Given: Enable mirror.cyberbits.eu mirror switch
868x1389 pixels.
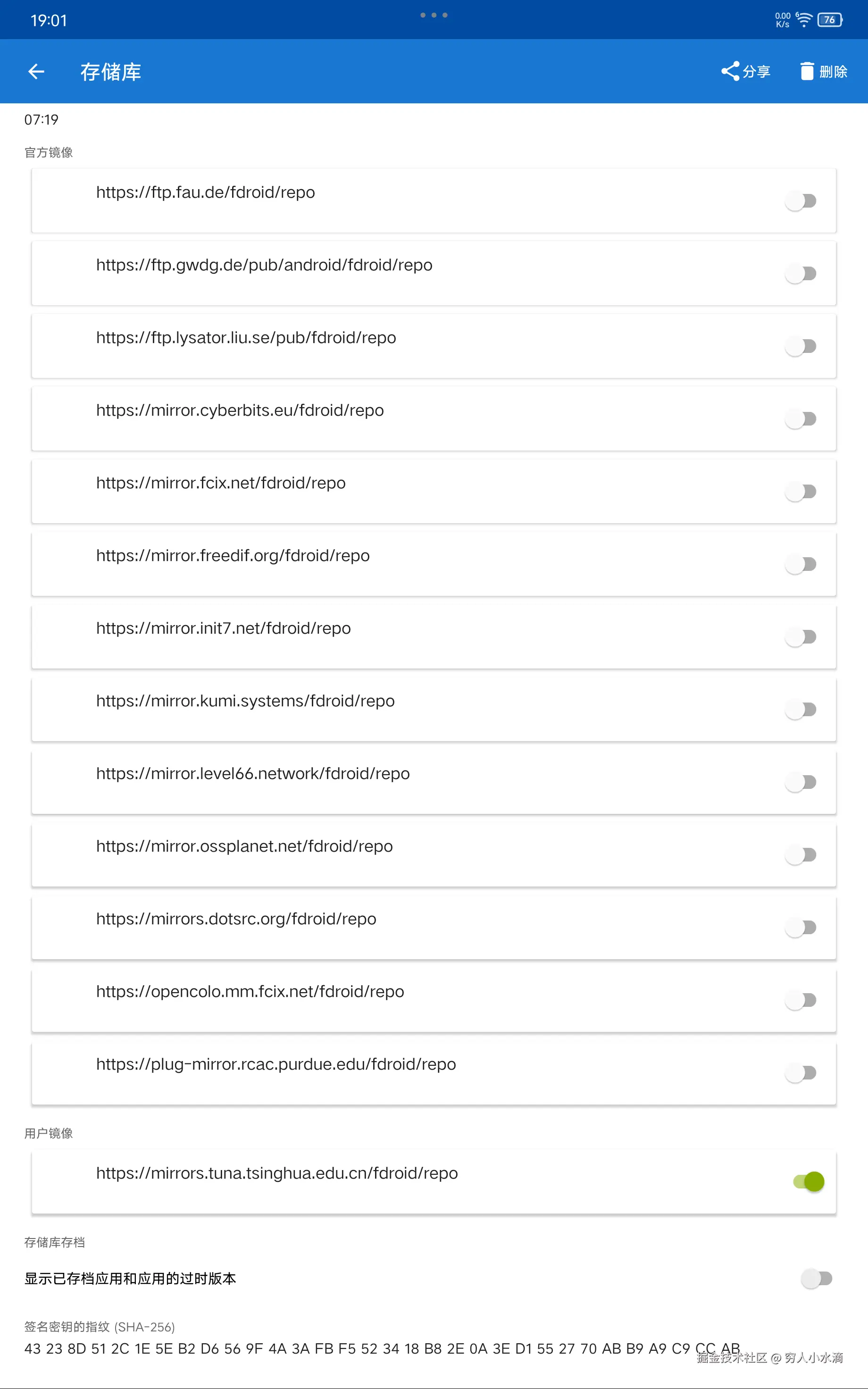Looking at the screenshot, I should (x=801, y=419).
